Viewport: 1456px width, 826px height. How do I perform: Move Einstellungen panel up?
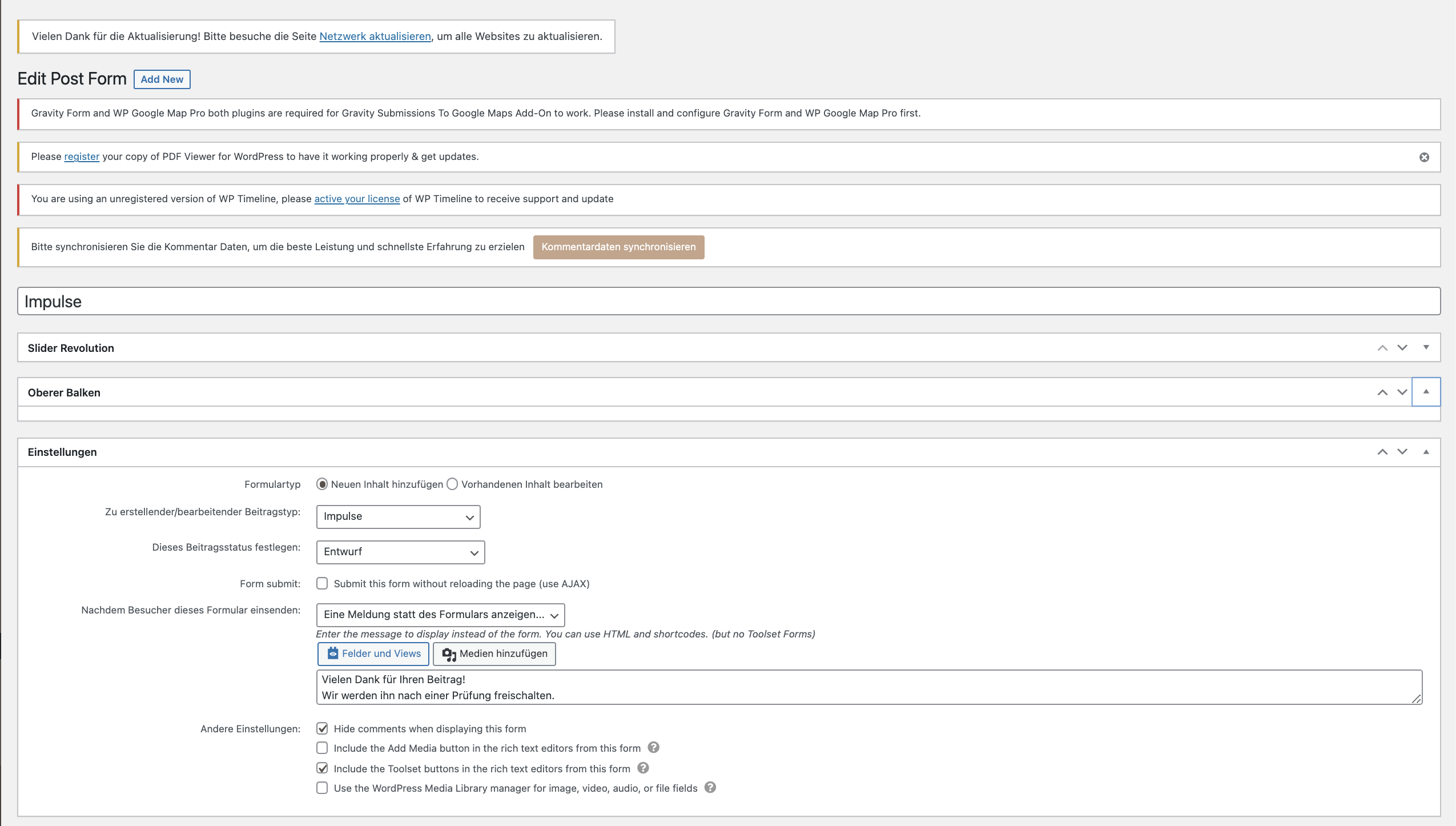1382,452
